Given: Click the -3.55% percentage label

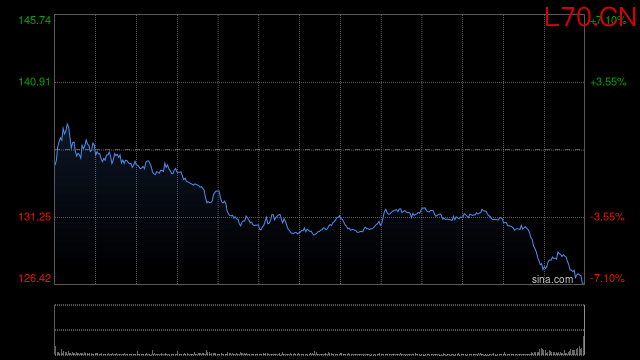Looking at the screenshot, I should (607, 217).
